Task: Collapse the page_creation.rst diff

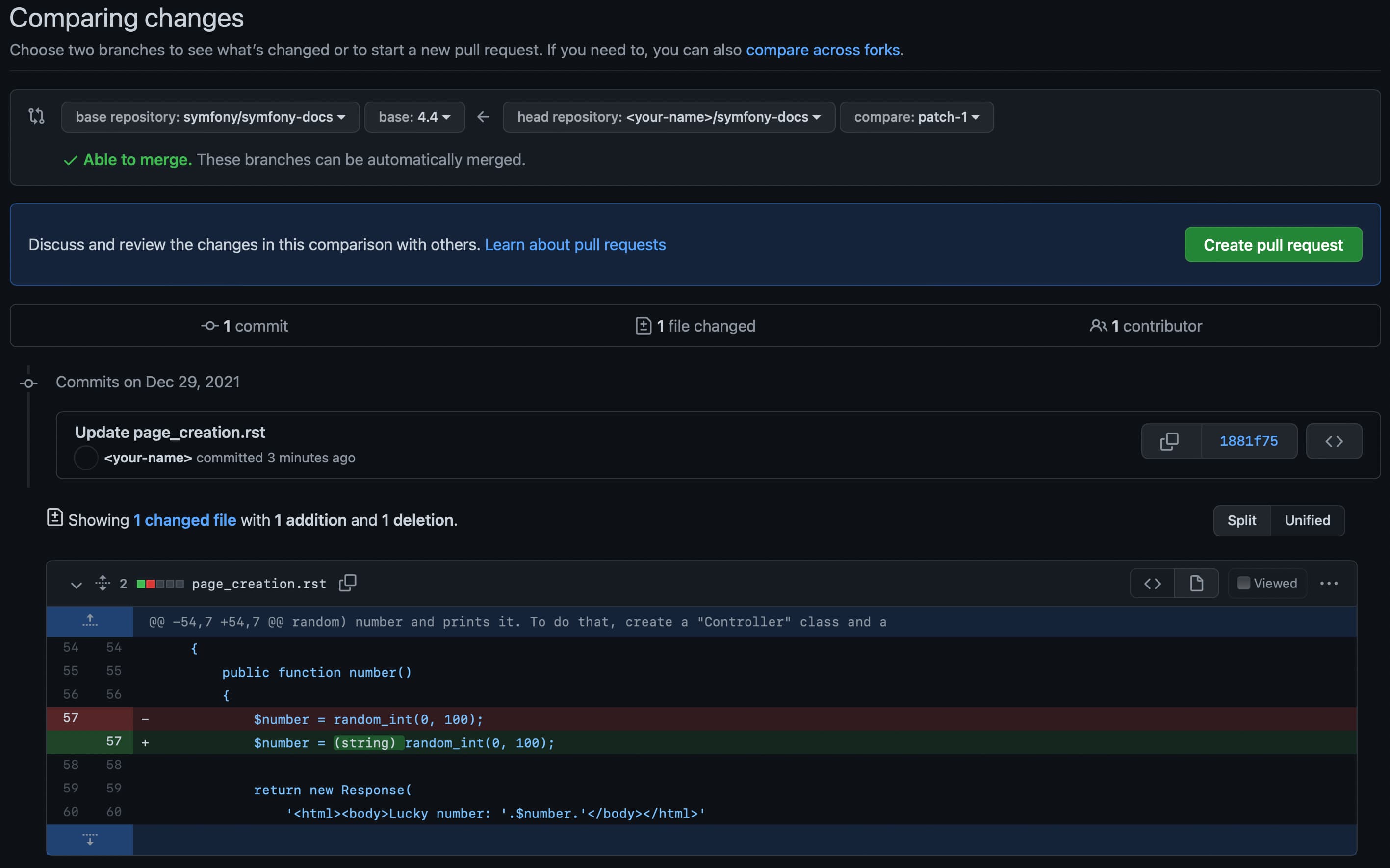Action: pyautogui.click(x=77, y=584)
